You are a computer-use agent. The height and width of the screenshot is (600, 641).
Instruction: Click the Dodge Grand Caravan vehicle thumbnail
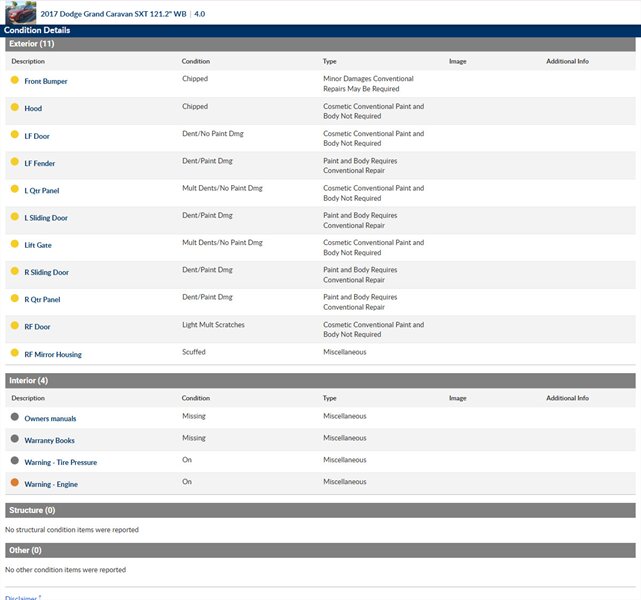pos(21,14)
